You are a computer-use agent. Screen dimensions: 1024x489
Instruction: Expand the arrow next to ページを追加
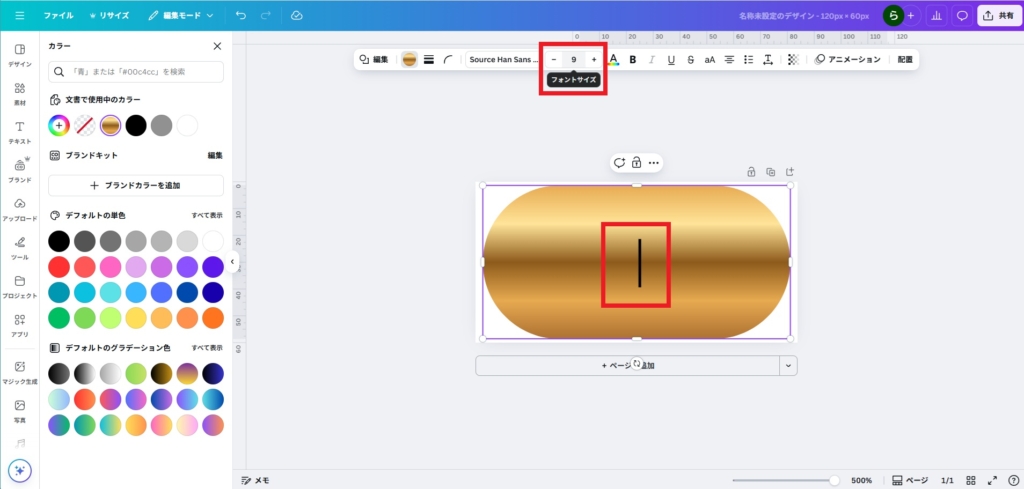coord(788,366)
